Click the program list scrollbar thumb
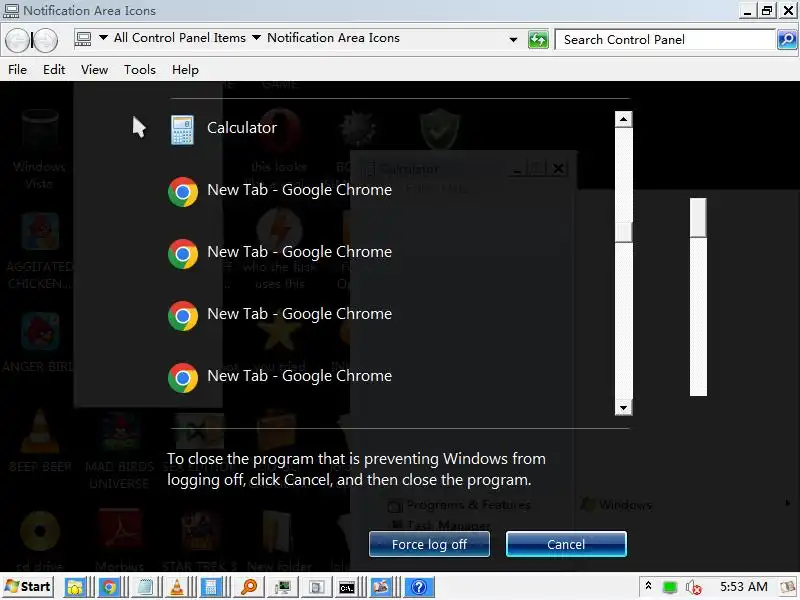 [x=623, y=233]
